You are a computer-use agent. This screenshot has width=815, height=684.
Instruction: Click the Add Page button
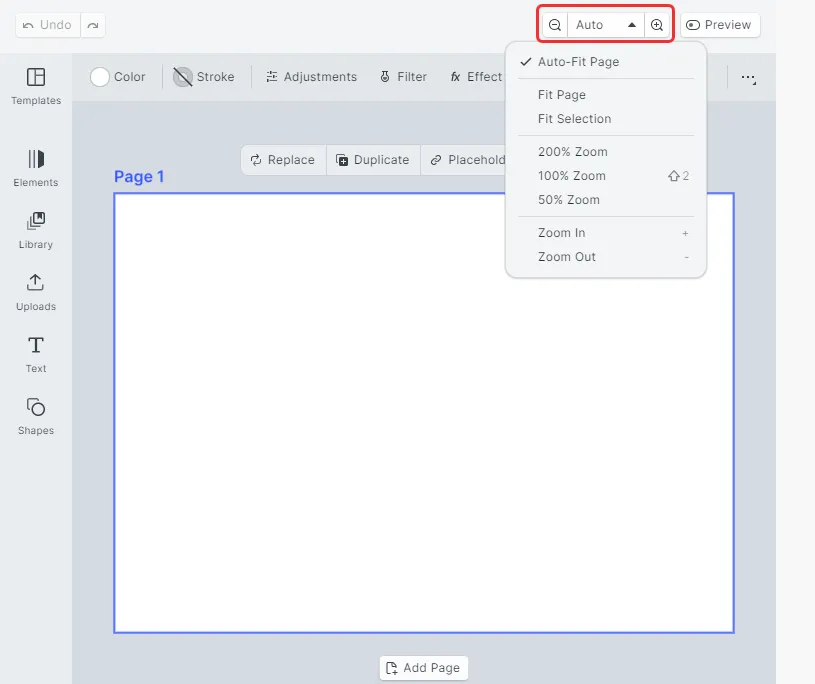(424, 668)
